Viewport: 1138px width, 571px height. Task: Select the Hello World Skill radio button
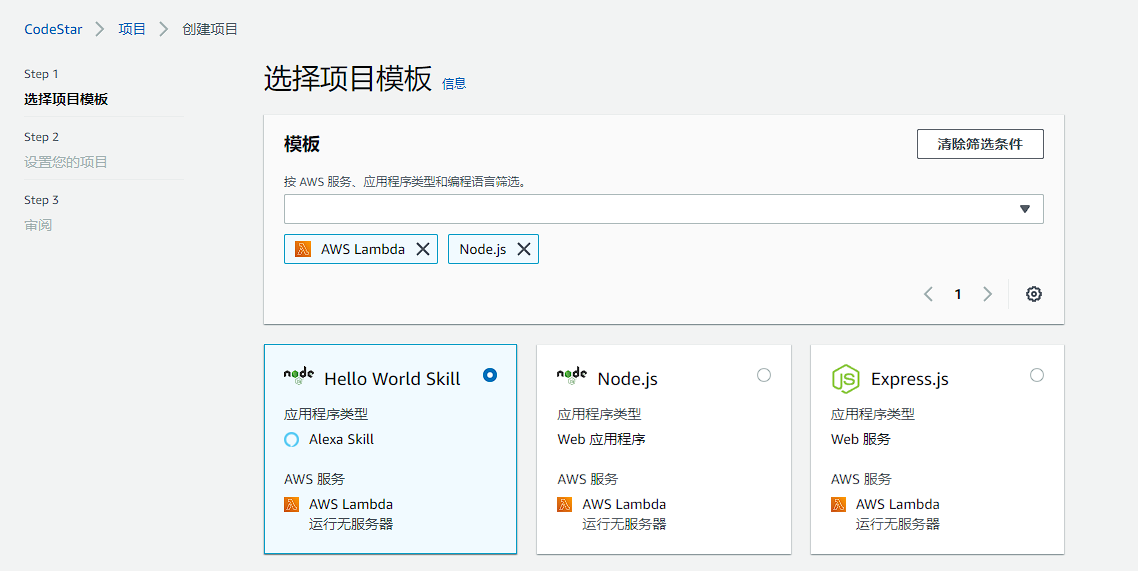point(490,375)
